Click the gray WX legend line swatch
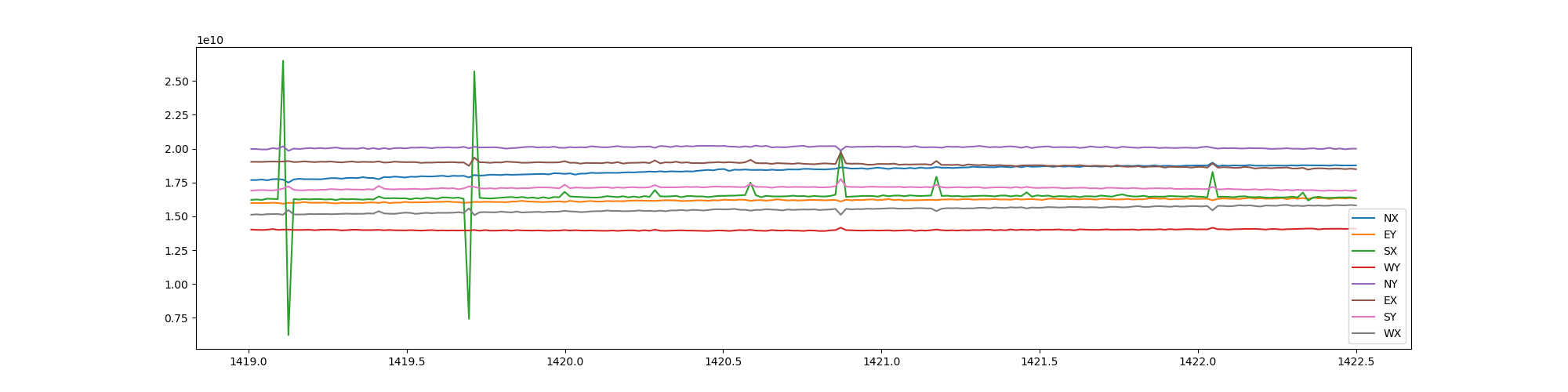1568x392 pixels. coord(1365,333)
